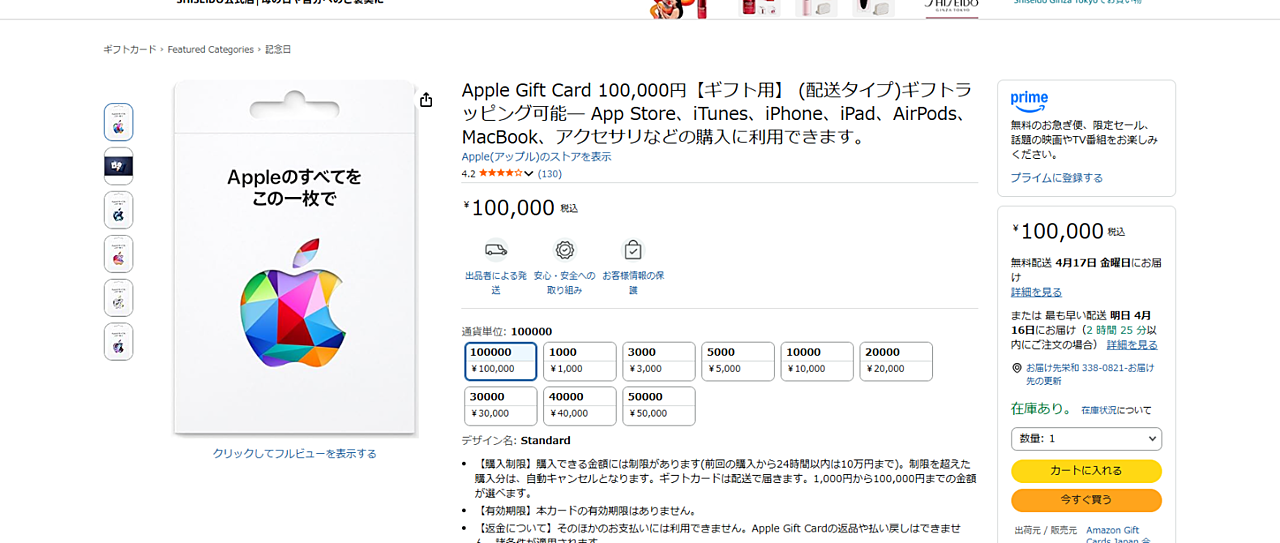
Task: Choose the 20000 yen denomination
Action: pos(896,361)
